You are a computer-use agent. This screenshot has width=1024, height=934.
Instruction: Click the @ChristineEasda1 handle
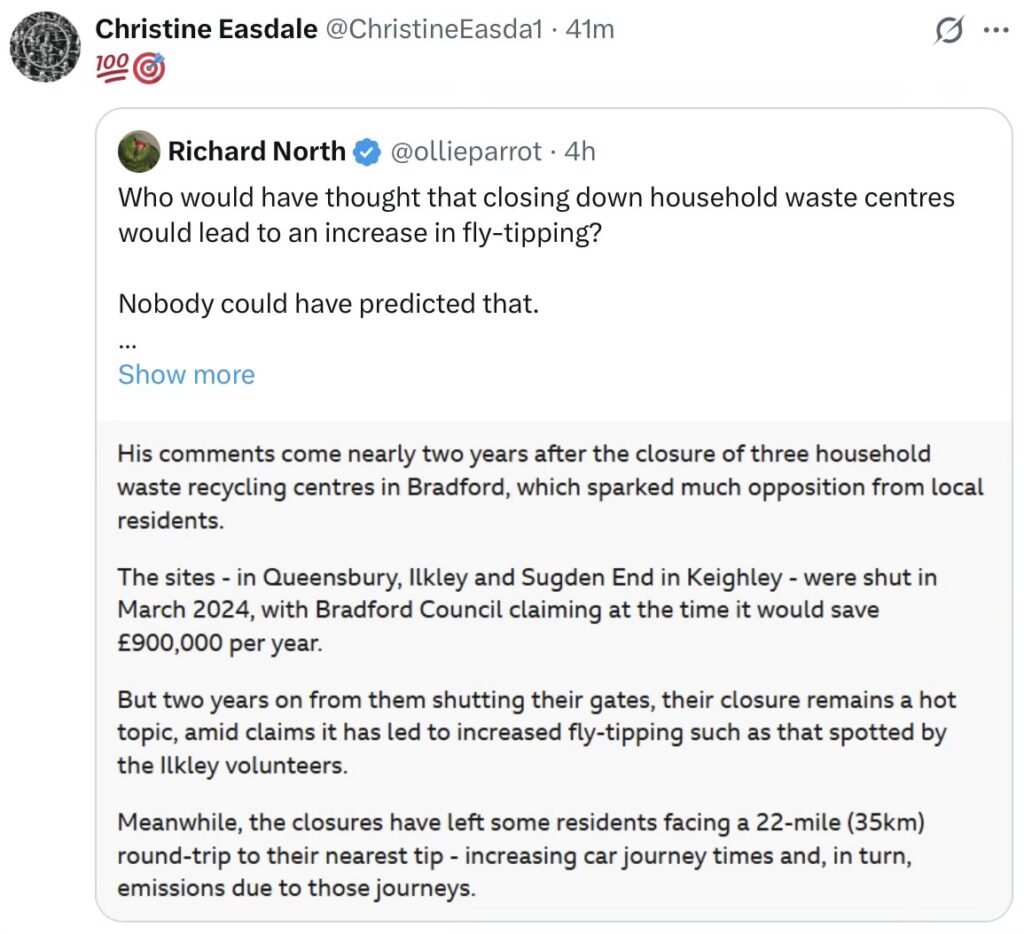pyautogui.click(x=433, y=30)
